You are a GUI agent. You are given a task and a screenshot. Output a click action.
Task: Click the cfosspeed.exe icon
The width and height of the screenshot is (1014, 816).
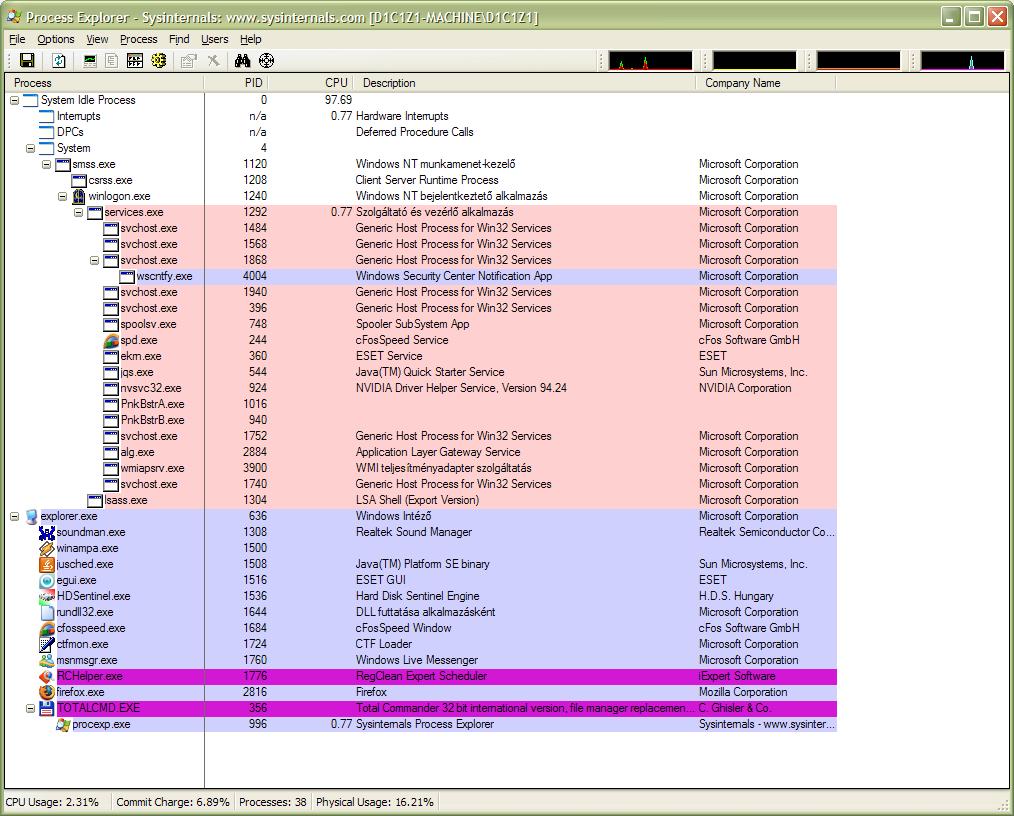47,628
